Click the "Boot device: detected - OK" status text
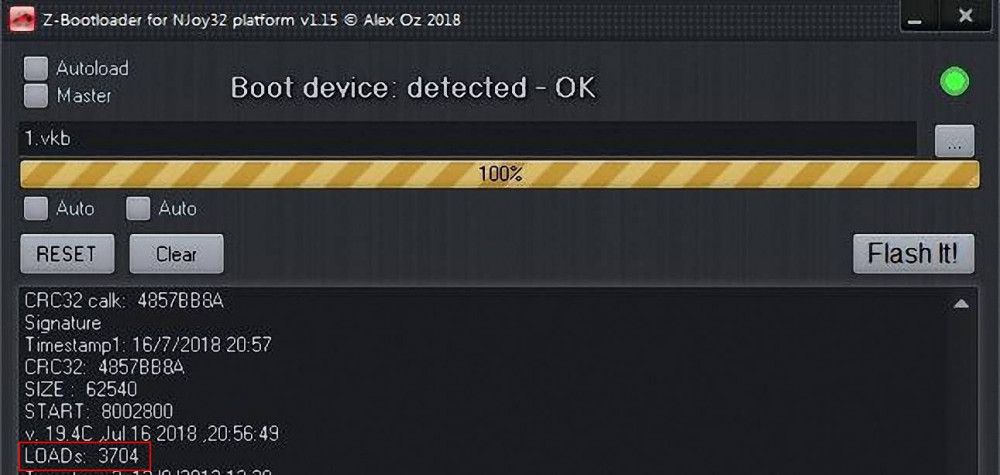The height and width of the screenshot is (475, 1000). click(413, 88)
